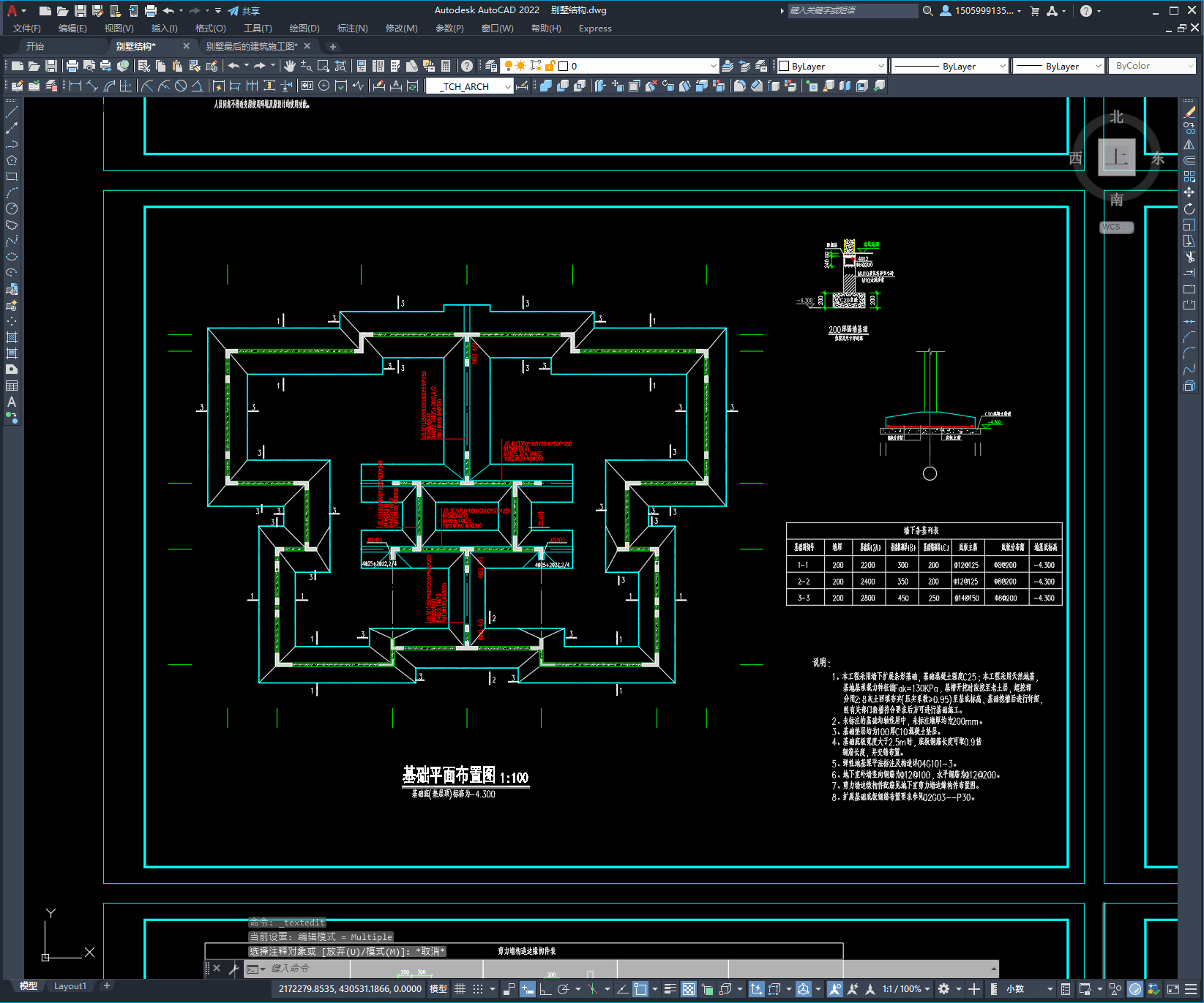
Task: Toggle snap mode in status bar
Action: pyautogui.click(x=478, y=989)
